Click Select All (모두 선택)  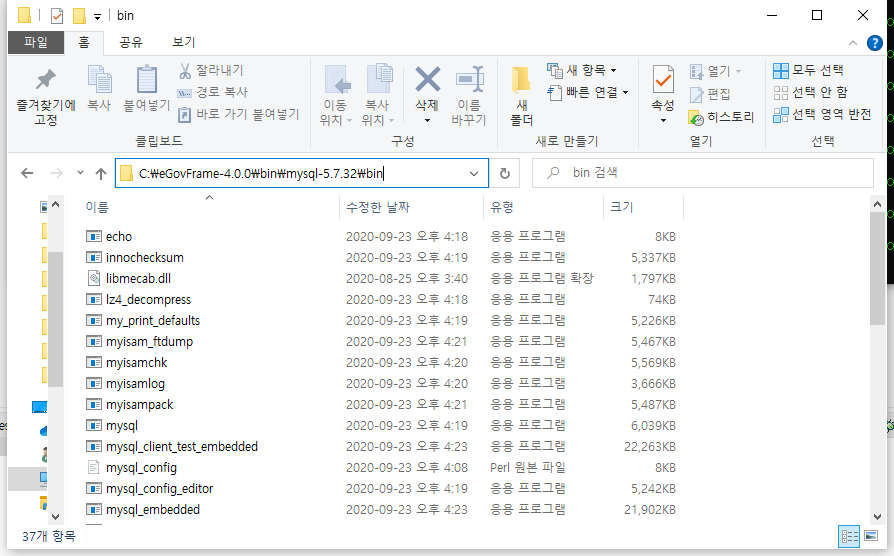coord(808,71)
